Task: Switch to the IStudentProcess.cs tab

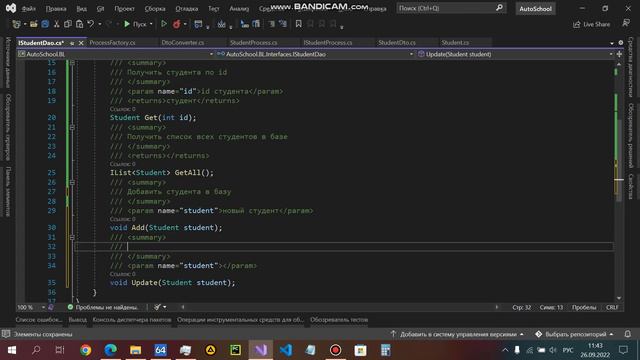Action: (x=328, y=42)
